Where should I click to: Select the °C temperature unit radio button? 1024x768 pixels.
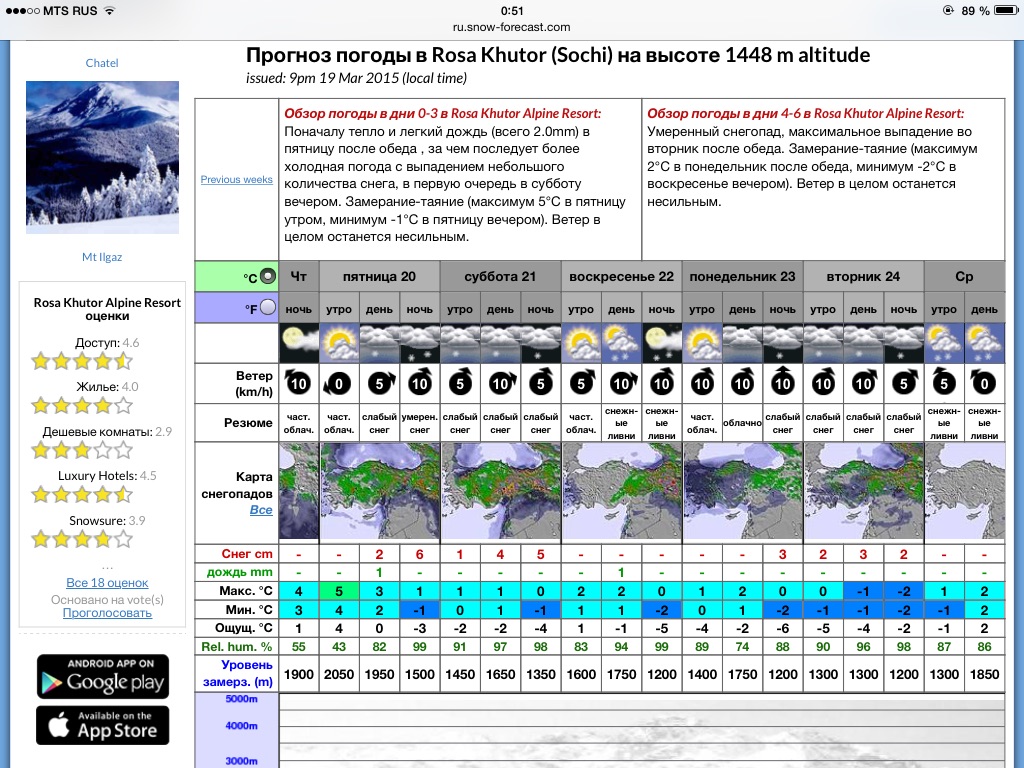point(268,276)
